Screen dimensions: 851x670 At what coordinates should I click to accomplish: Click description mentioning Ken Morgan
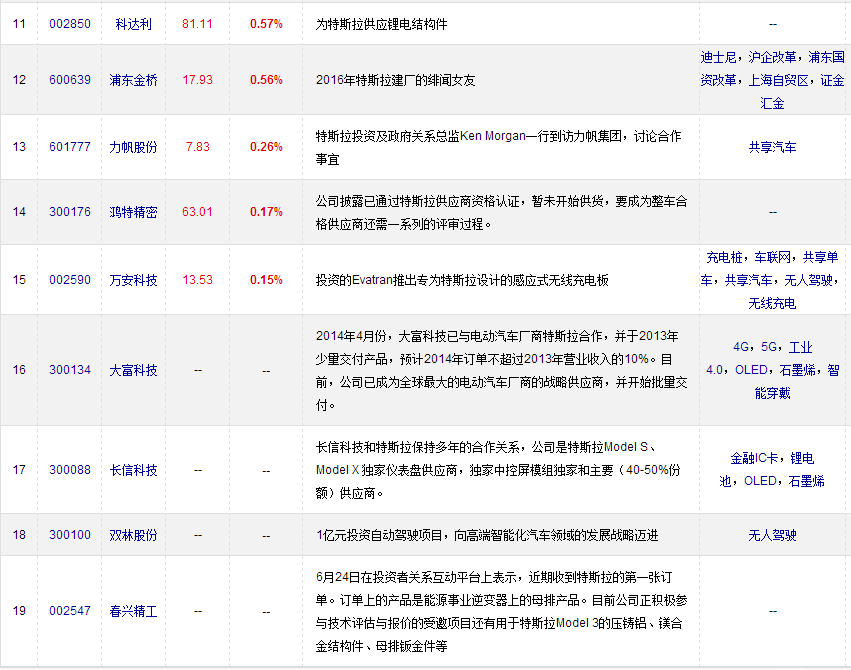498,147
